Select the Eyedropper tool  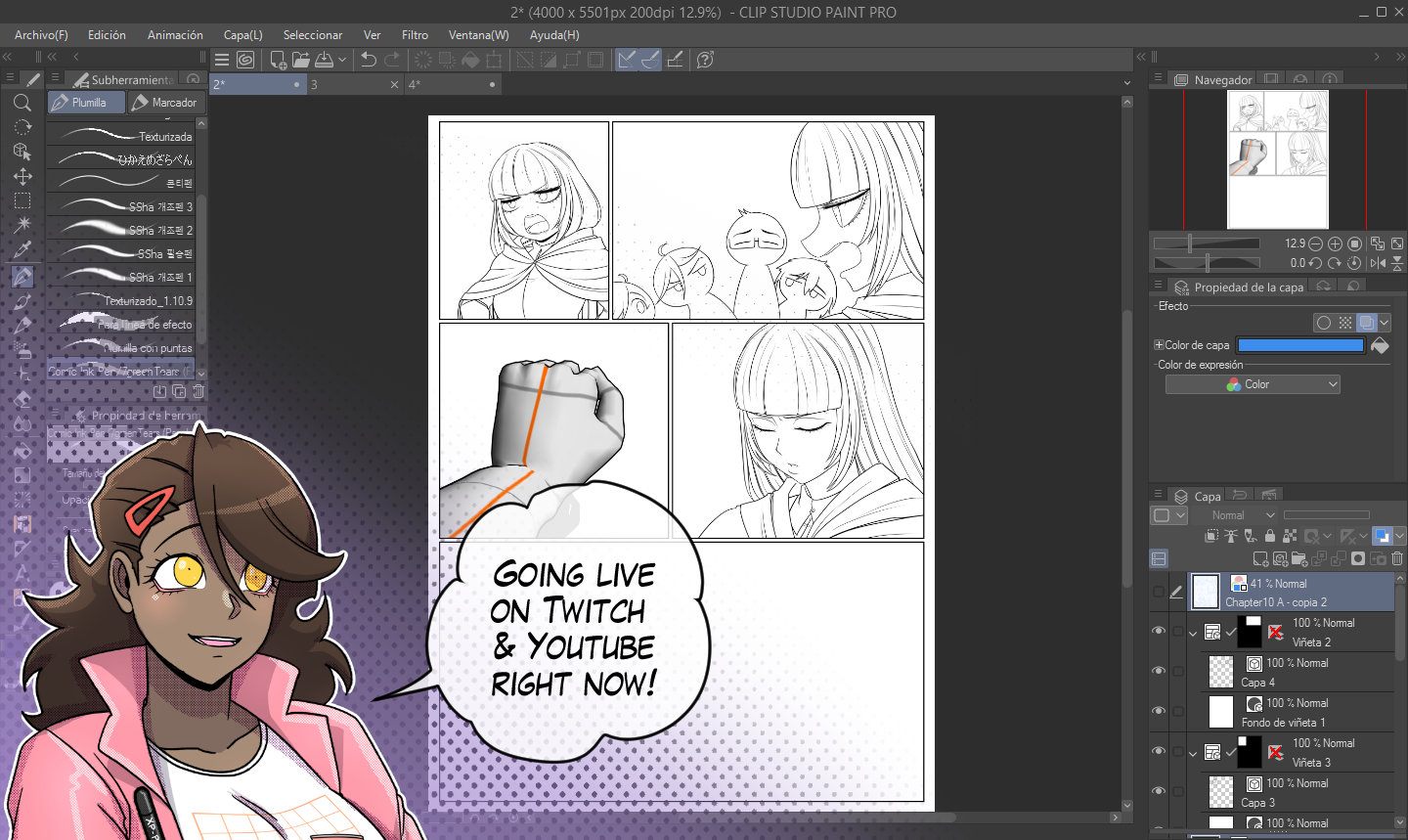pyautogui.click(x=22, y=250)
